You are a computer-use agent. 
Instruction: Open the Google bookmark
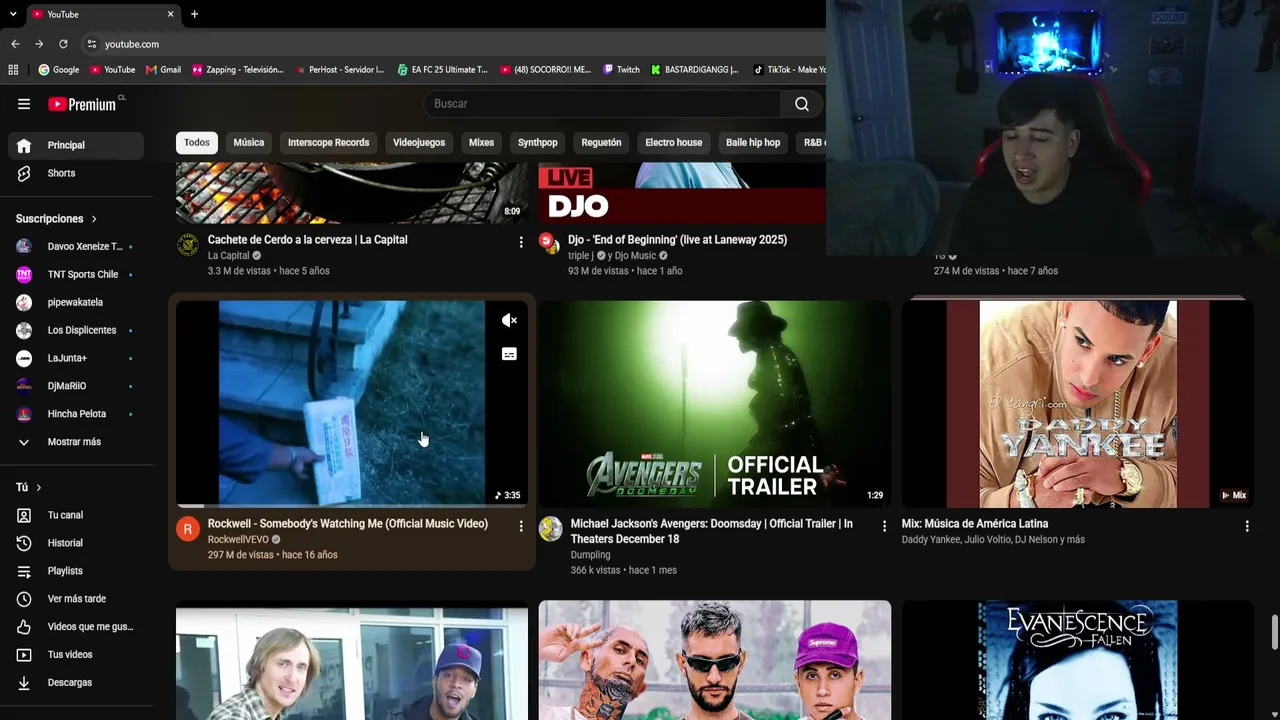pyautogui.click(x=59, y=70)
